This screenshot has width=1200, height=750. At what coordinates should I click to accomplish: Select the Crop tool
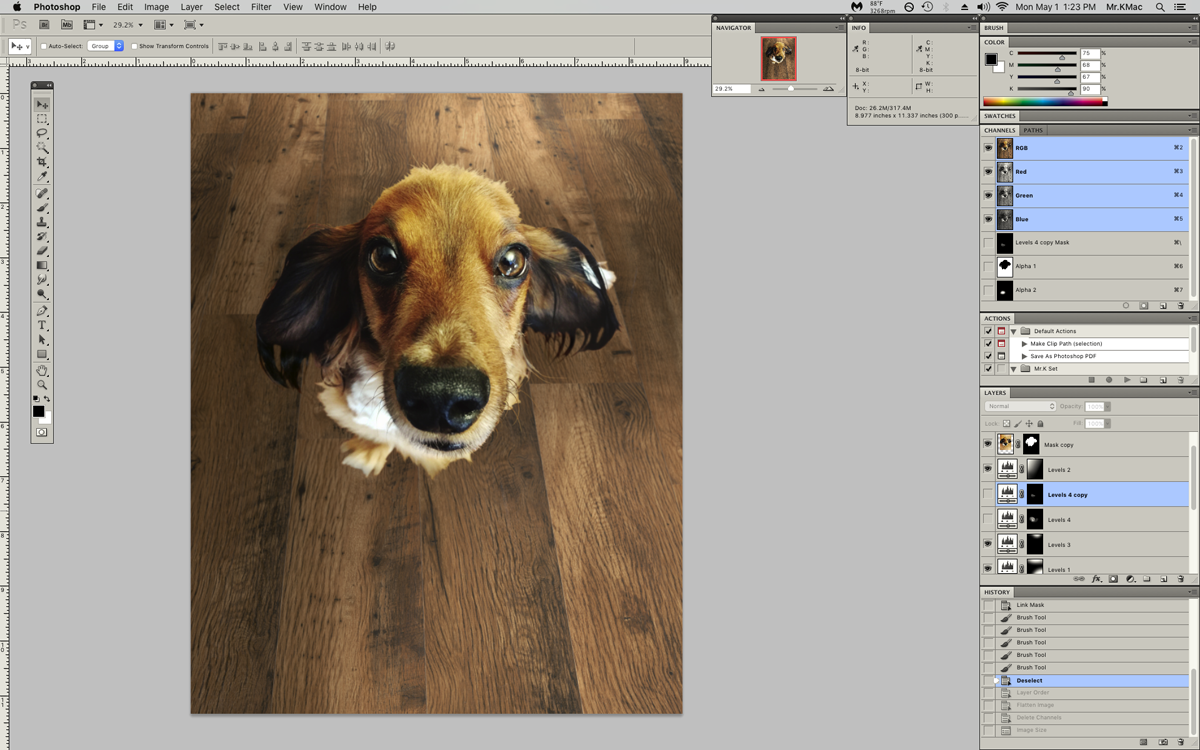pyautogui.click(x=42, y=162)
